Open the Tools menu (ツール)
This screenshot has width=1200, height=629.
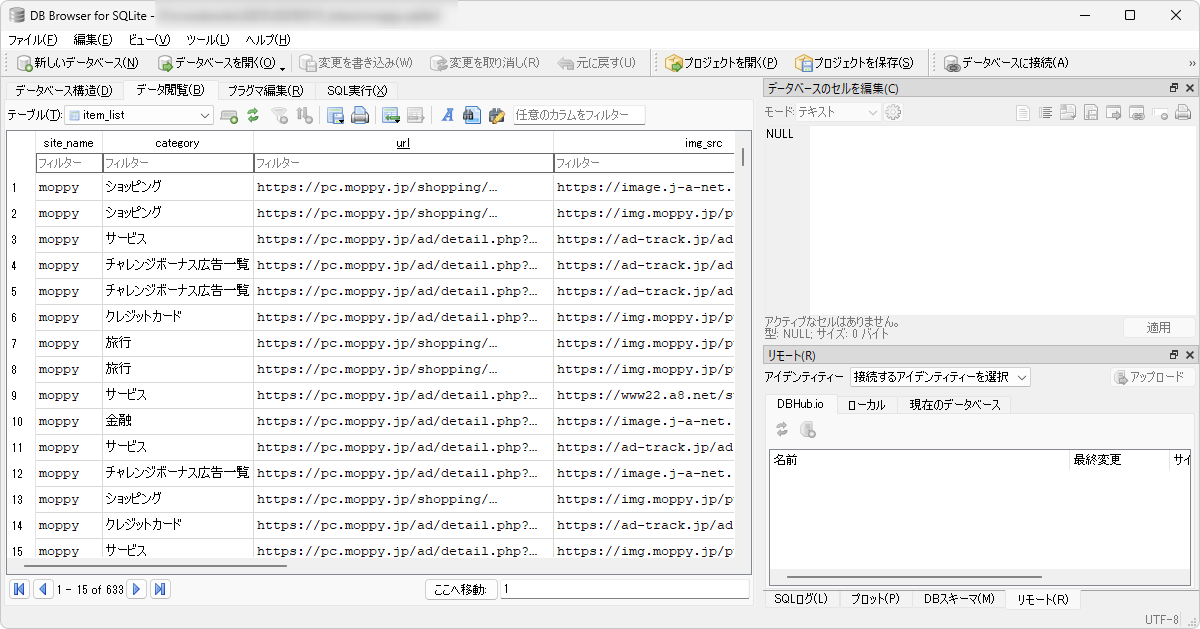click(x=208, y=40)
